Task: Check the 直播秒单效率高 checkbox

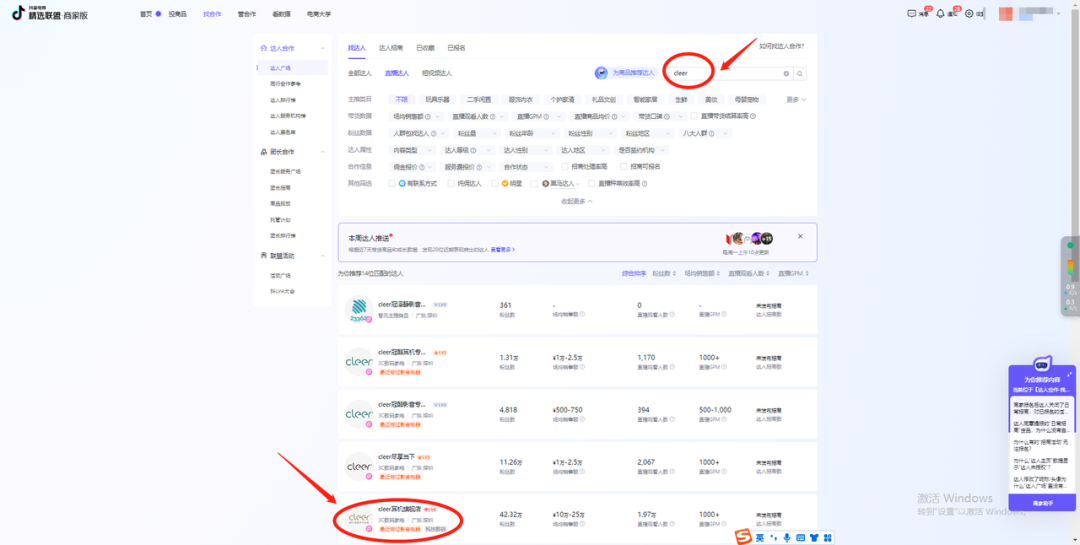Action: 591,184
